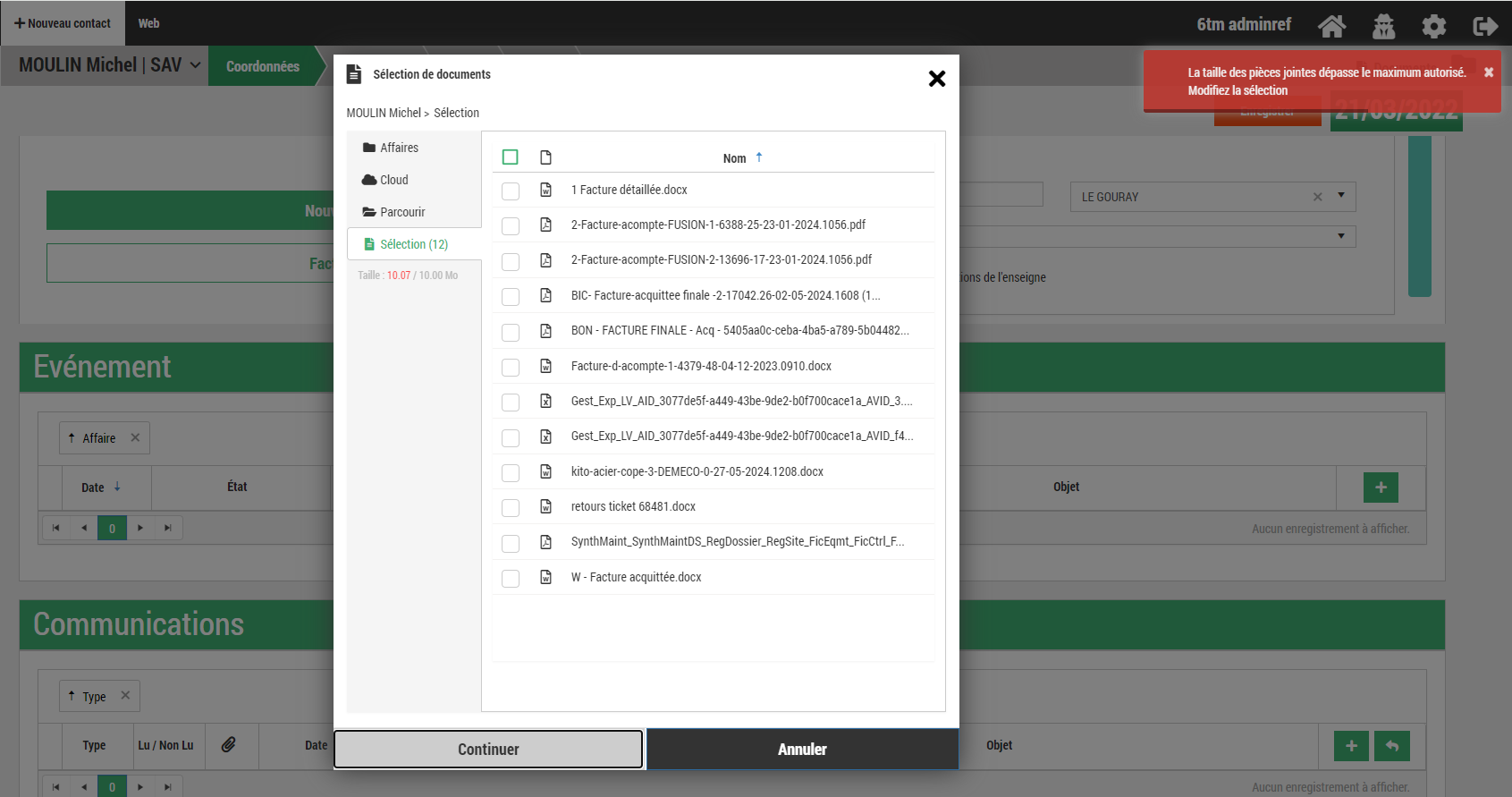Sort documents by Nom column
Viewport: 1512px width, 797px height.
point(735,158)
